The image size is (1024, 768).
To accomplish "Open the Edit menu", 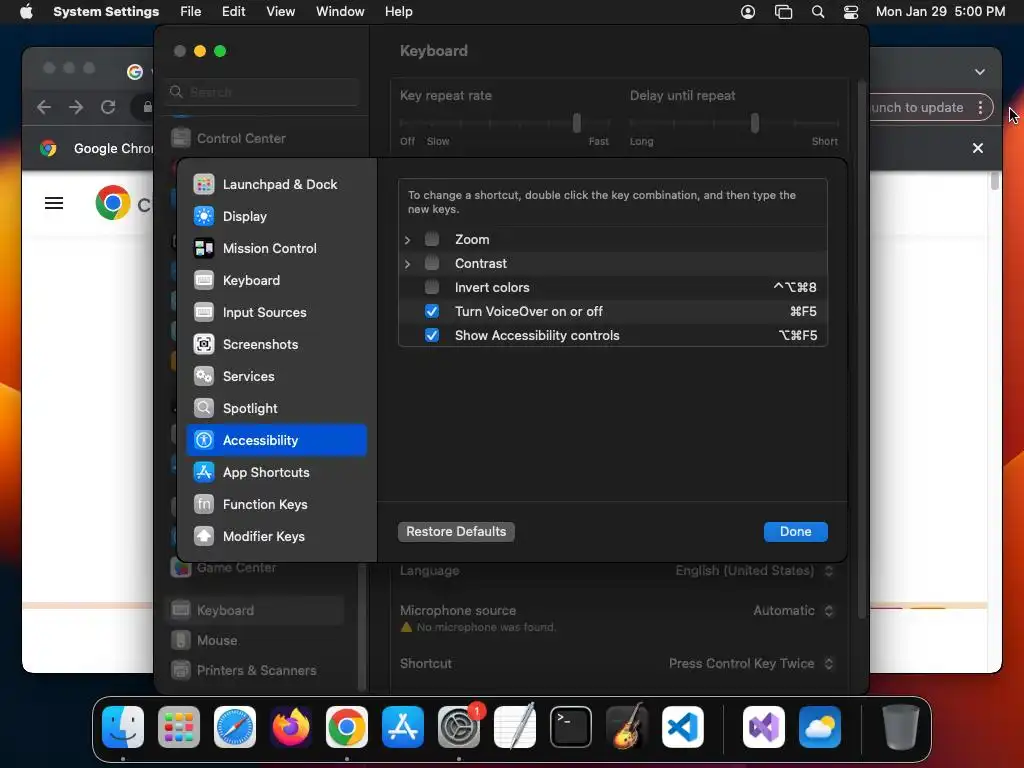I will (233, 11).
